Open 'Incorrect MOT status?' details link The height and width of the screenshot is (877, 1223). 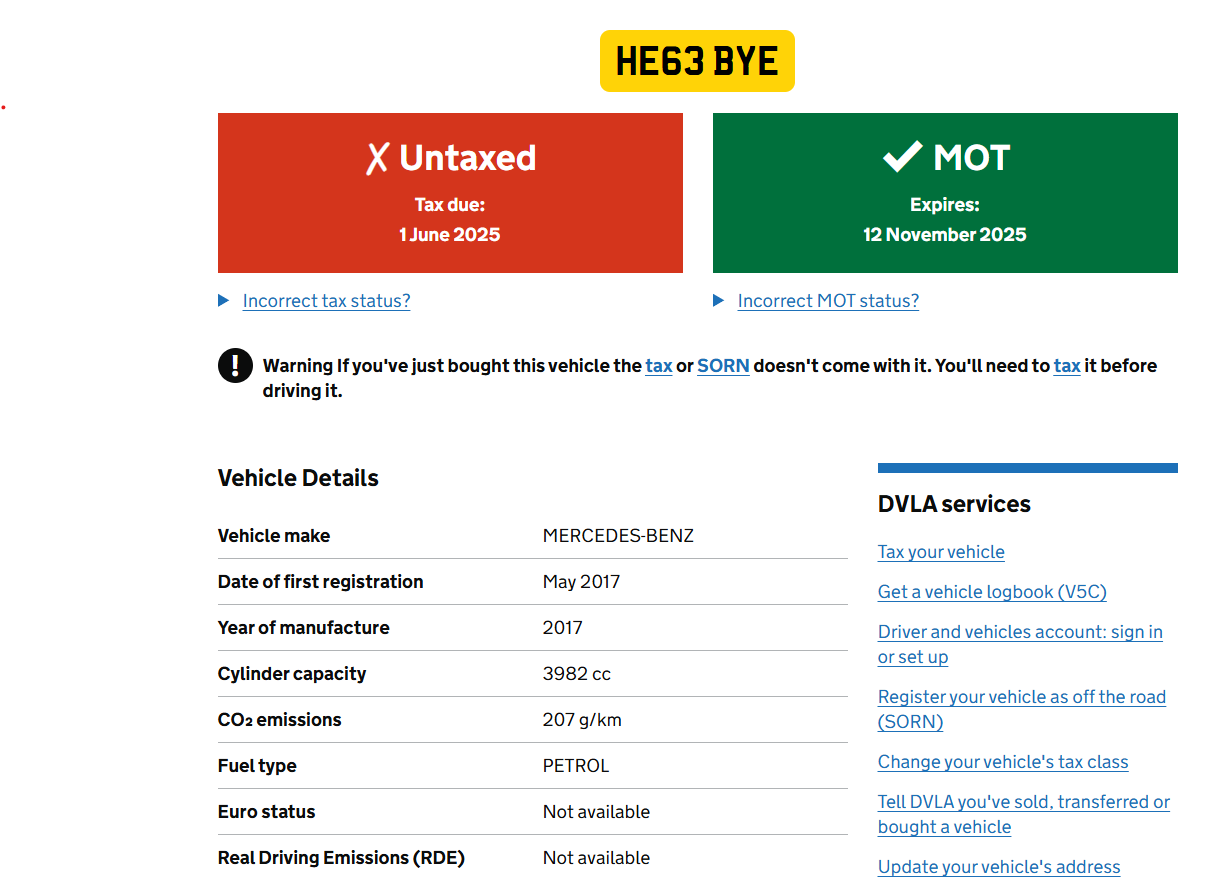coord(828,301)
